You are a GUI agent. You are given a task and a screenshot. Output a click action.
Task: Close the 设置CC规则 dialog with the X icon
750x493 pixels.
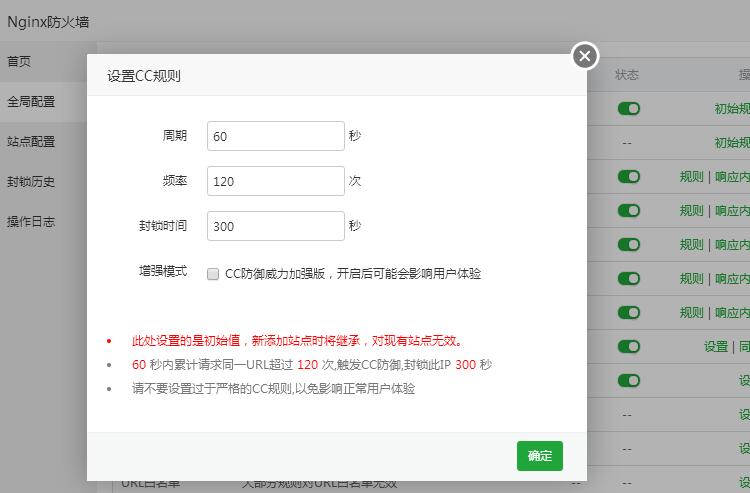[585, 56]
